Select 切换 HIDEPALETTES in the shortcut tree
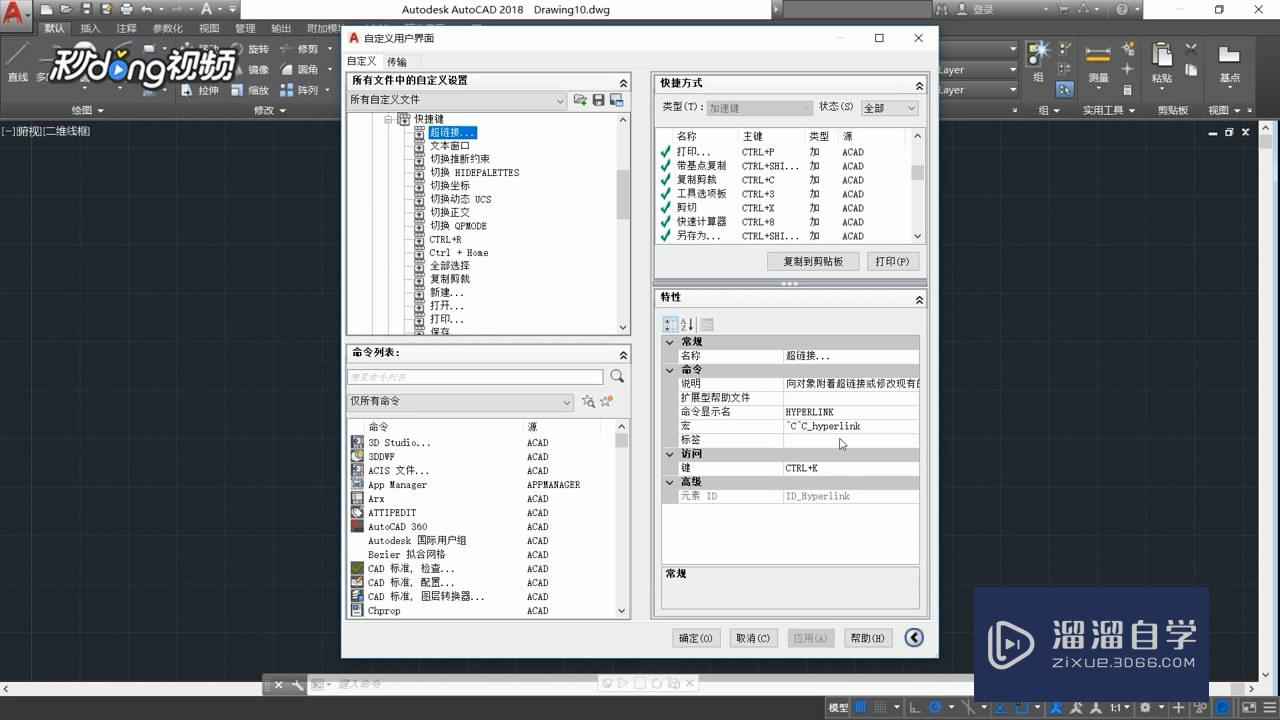The width and height of the screenshot is (1280, 720). 474,172
